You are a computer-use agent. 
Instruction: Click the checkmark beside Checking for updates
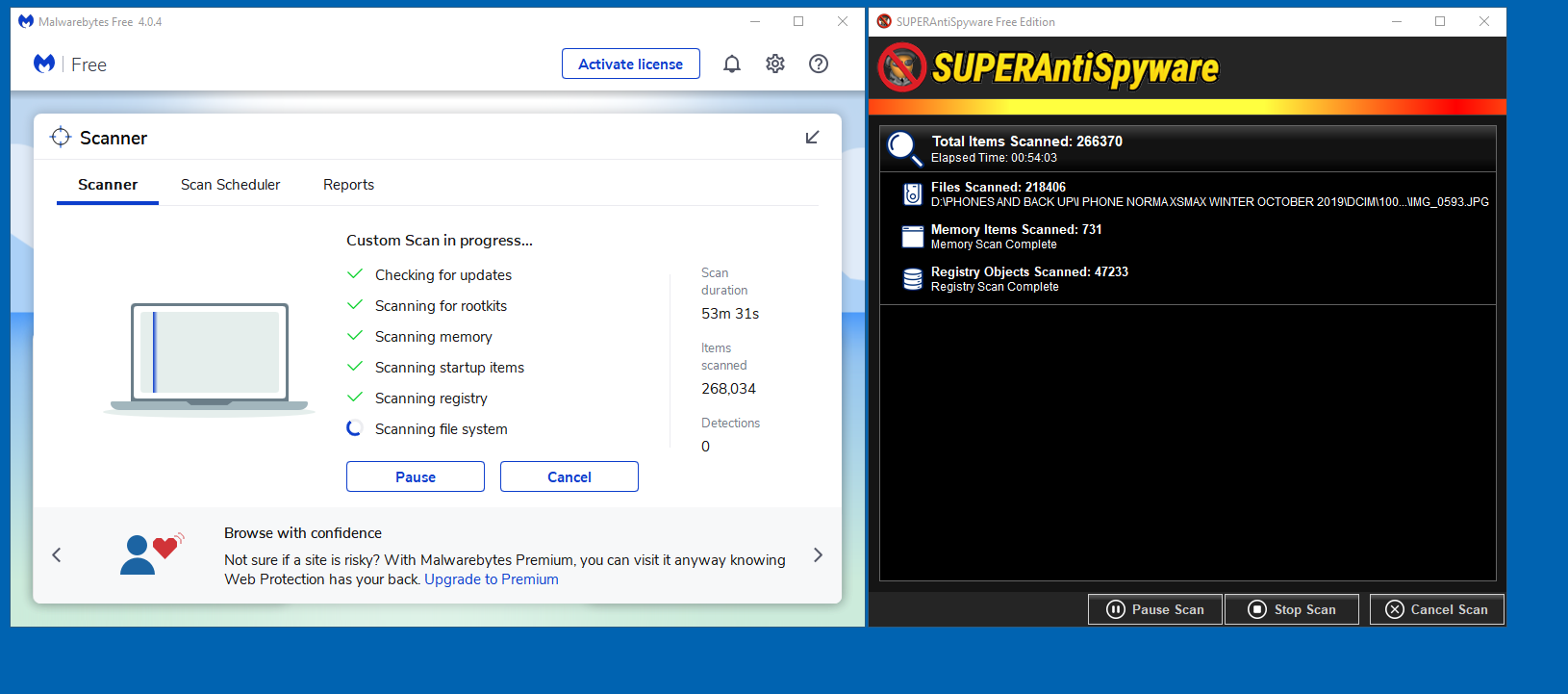tap(355, 274)
